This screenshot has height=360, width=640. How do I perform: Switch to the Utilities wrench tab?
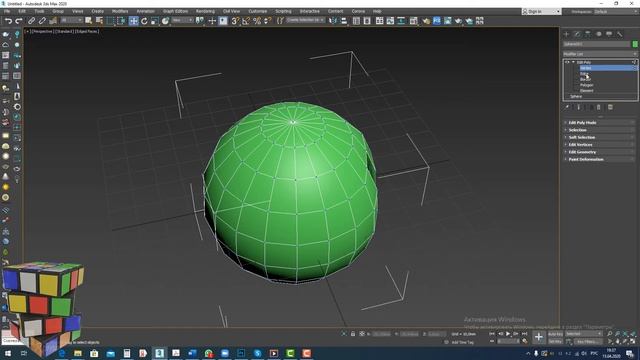(620, 34)
